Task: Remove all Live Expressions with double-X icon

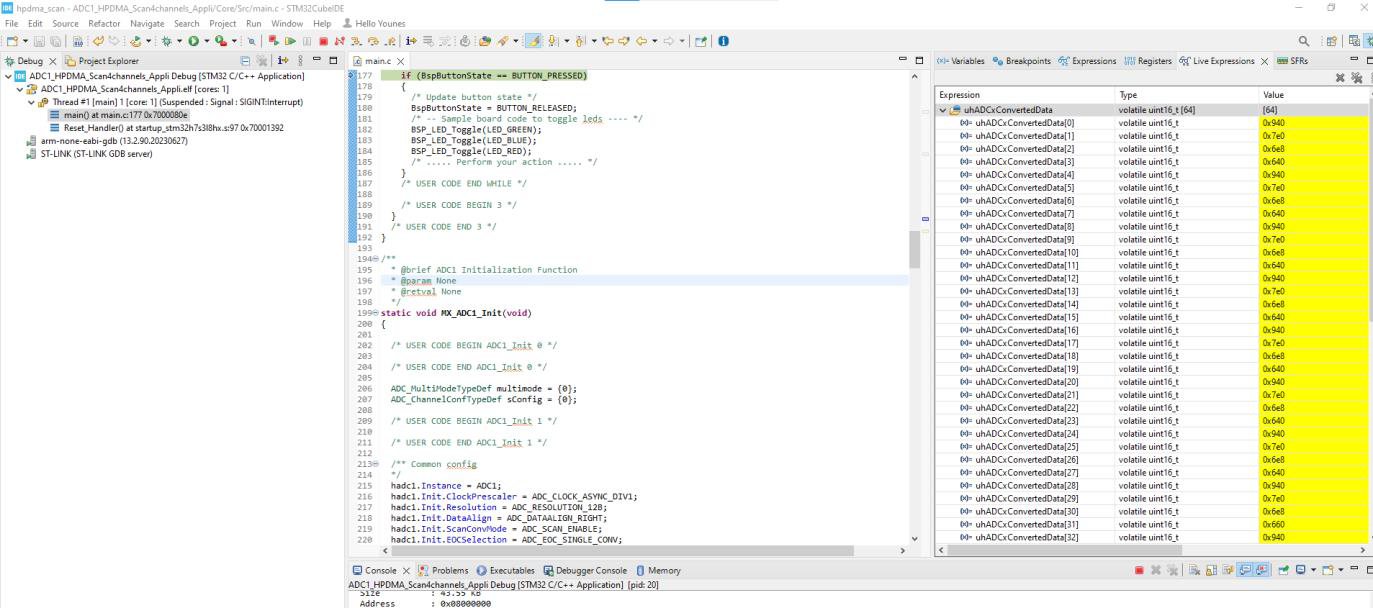Action: pos(1357,76)
